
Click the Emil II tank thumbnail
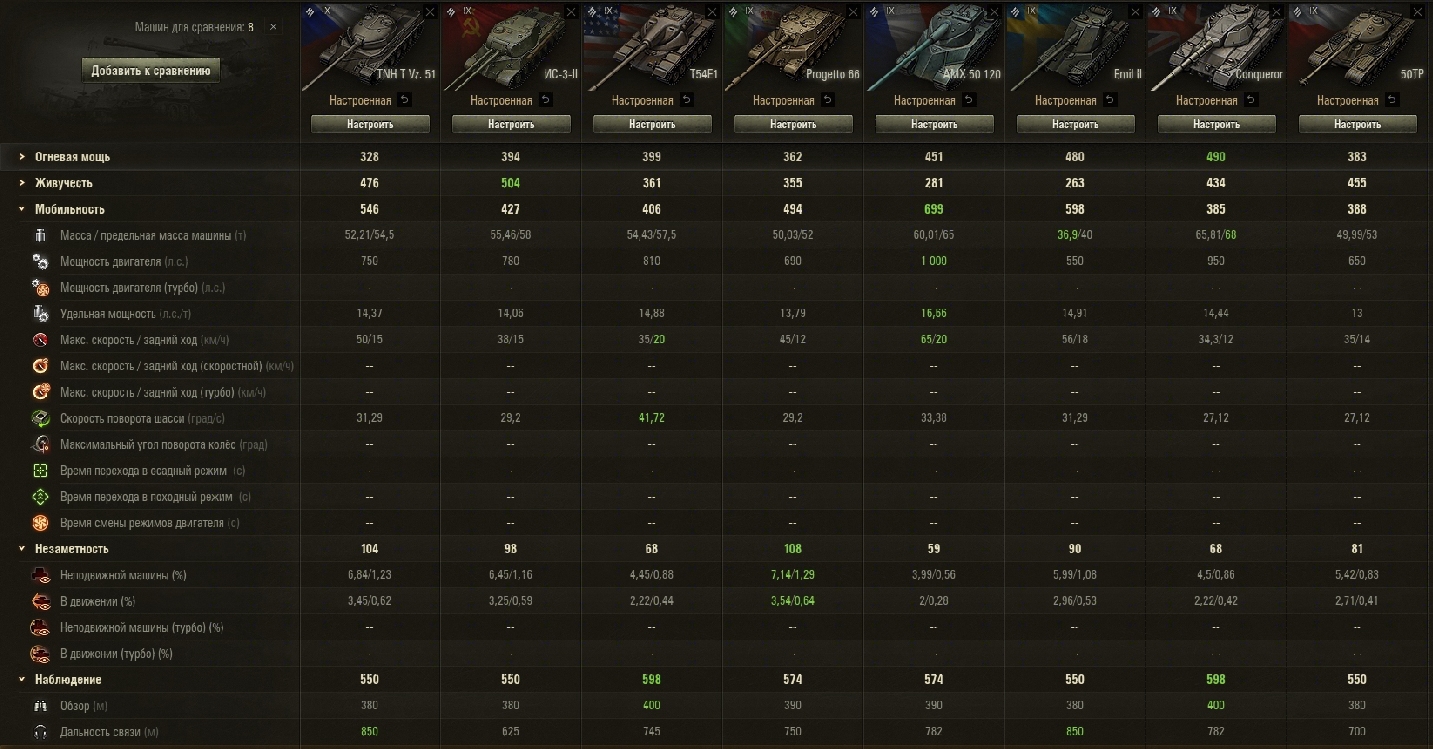click(1075, 48)
